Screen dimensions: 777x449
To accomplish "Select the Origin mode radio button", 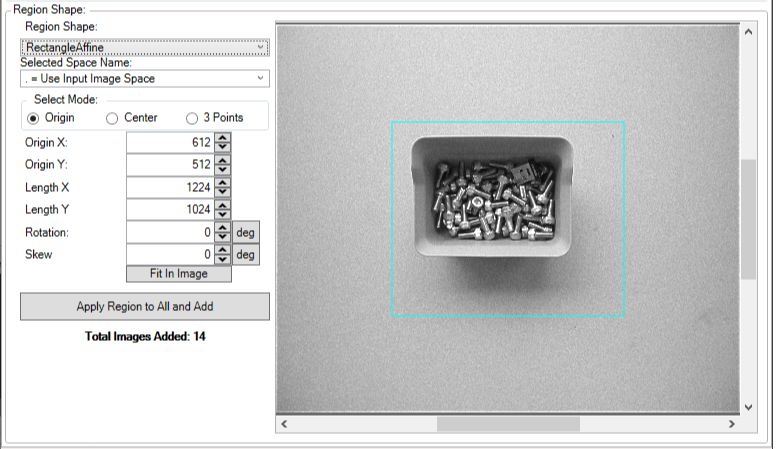I will click(x=33, y=118).
